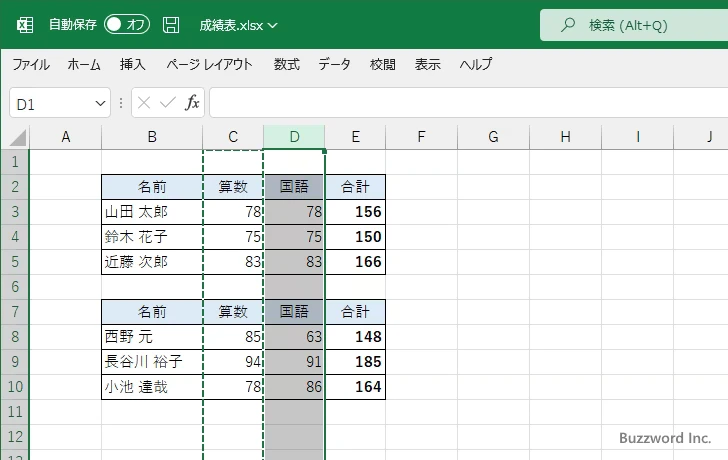
Task: Toggle the AutoSave switch
Action: [127, 25]
